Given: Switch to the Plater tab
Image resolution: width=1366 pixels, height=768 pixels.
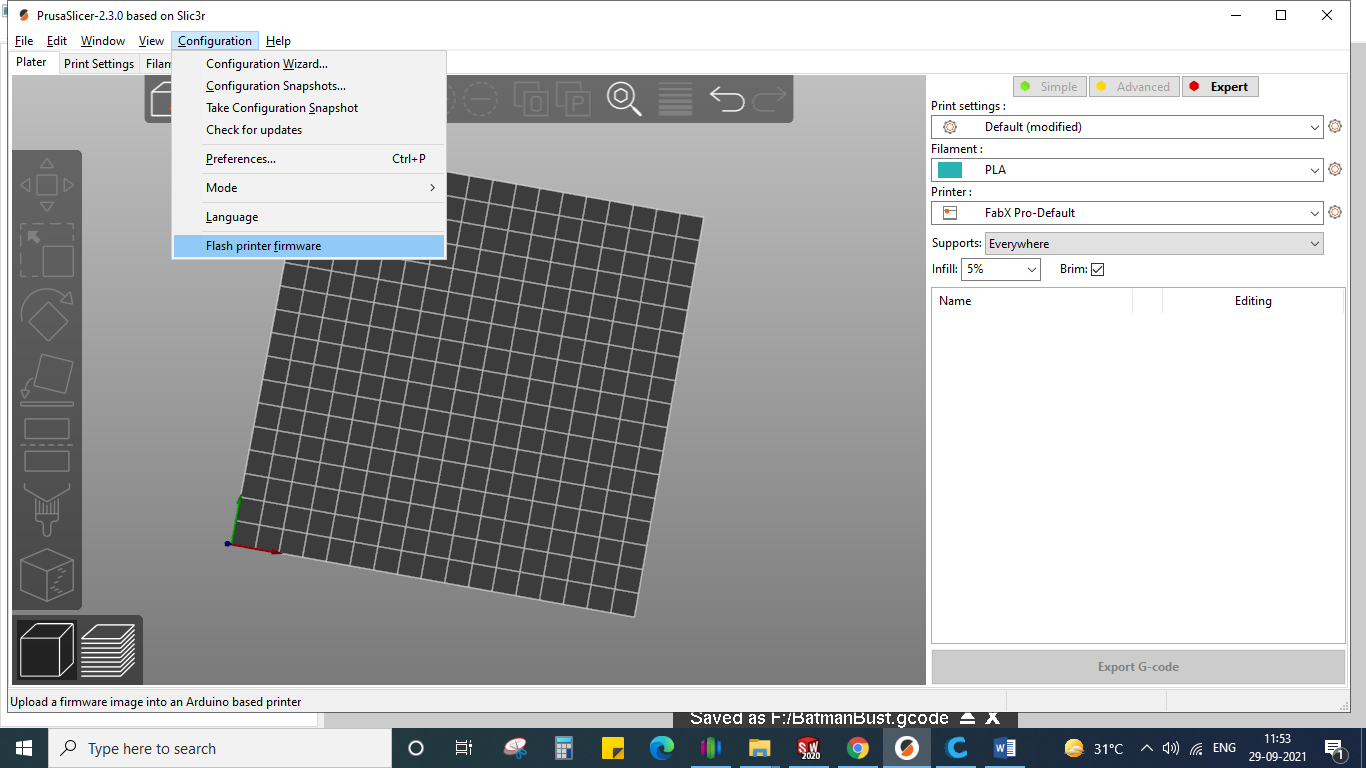Looking at the screenshot, I should pyautogui.click(x=32, y=62).
